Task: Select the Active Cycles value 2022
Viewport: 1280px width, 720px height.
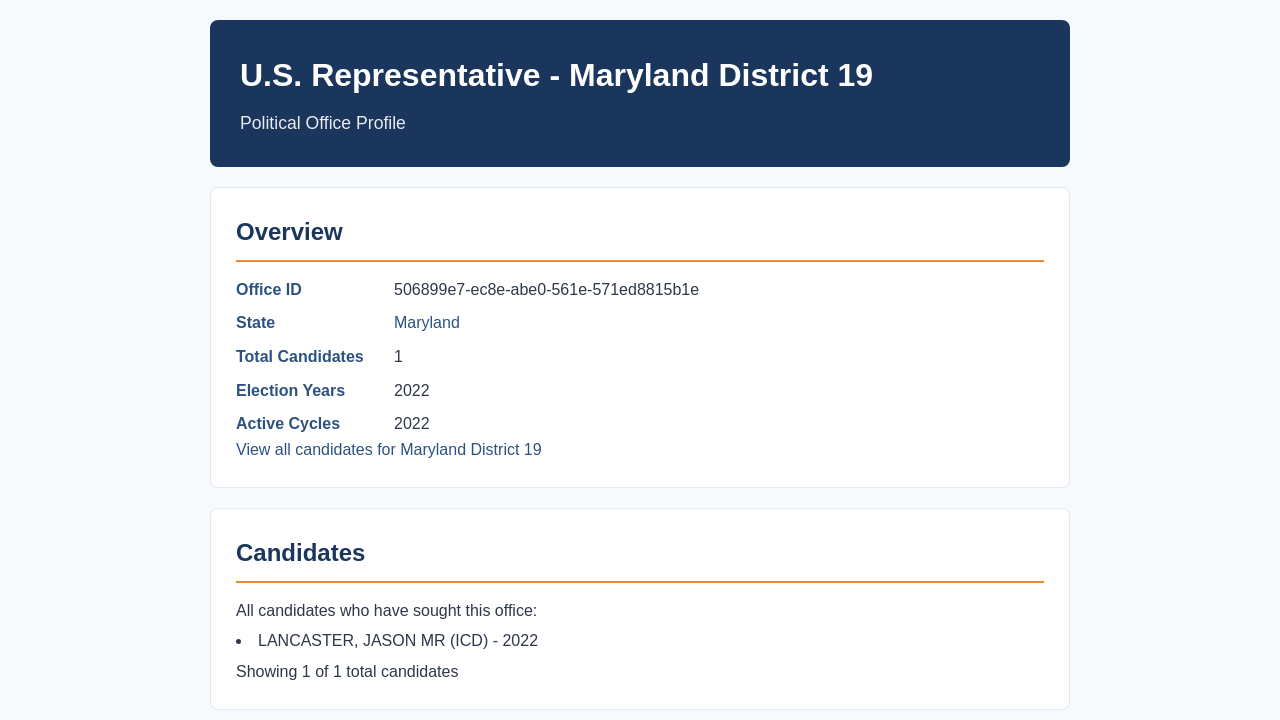Action: (412, 424)
